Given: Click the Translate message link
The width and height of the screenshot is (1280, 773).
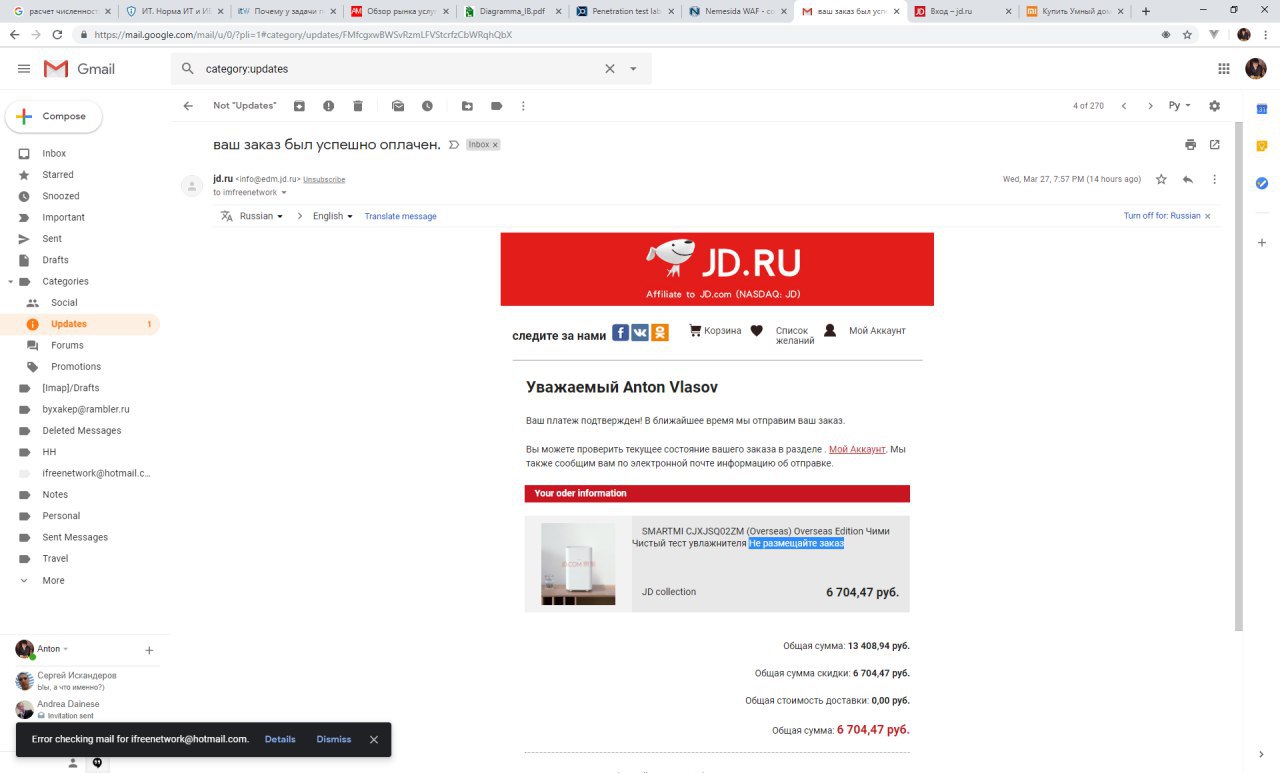Looking at the screenshot, I should 400,216.
